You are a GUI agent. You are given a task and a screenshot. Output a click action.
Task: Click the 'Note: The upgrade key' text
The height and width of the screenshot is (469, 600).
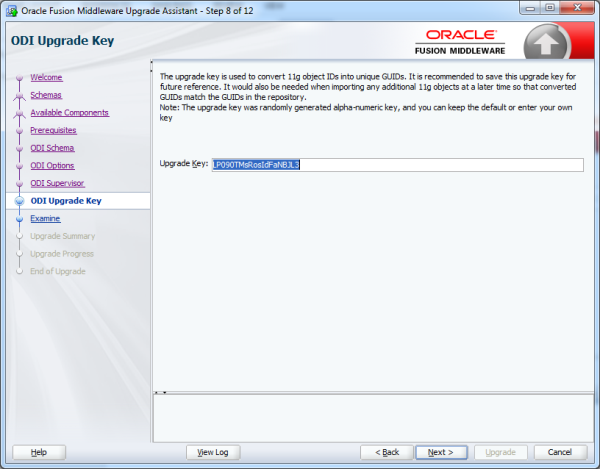[x=366, y=112]
